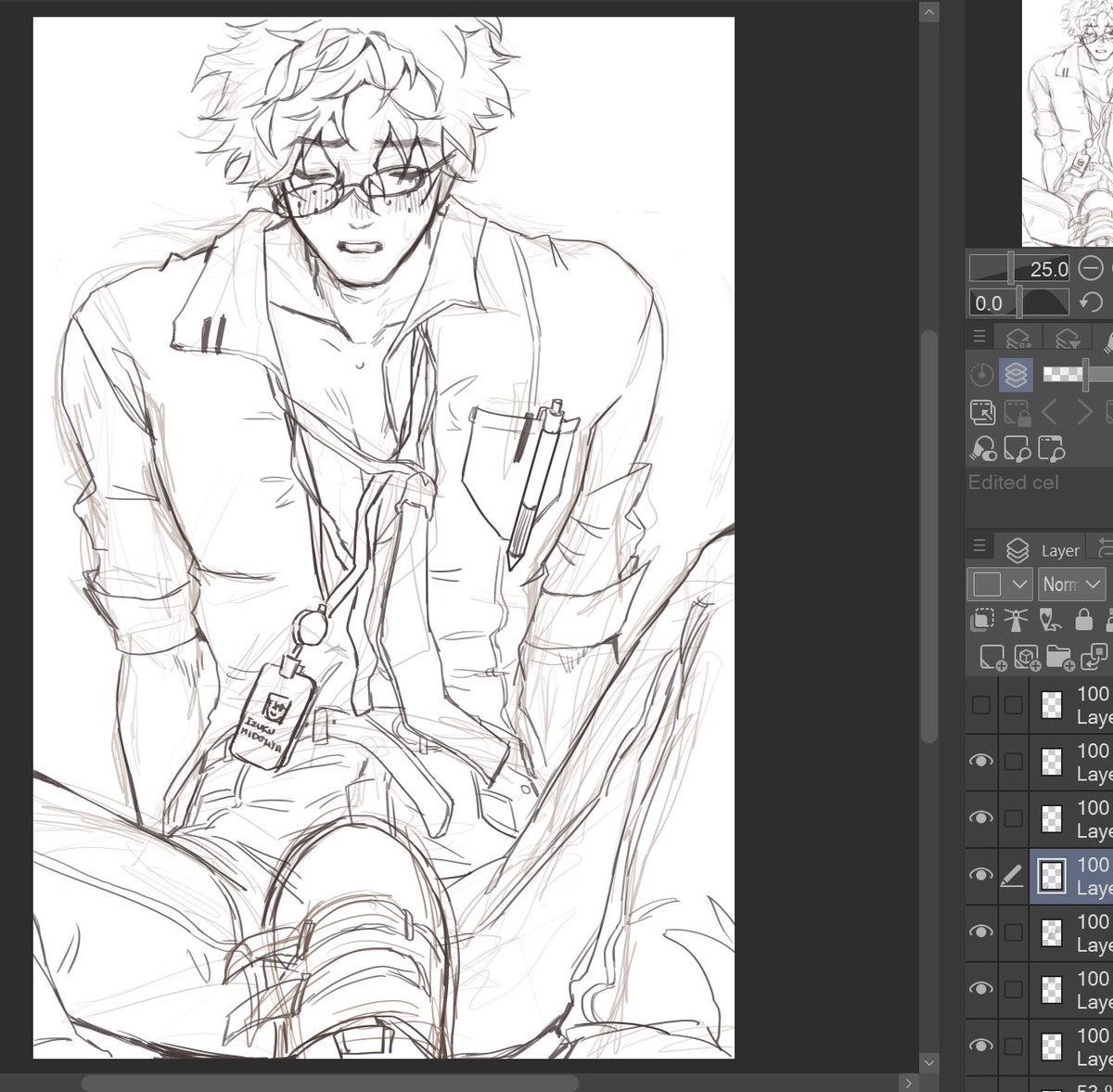
Task: Toggle the light bulb switch icon
Action: click(982, 450)
